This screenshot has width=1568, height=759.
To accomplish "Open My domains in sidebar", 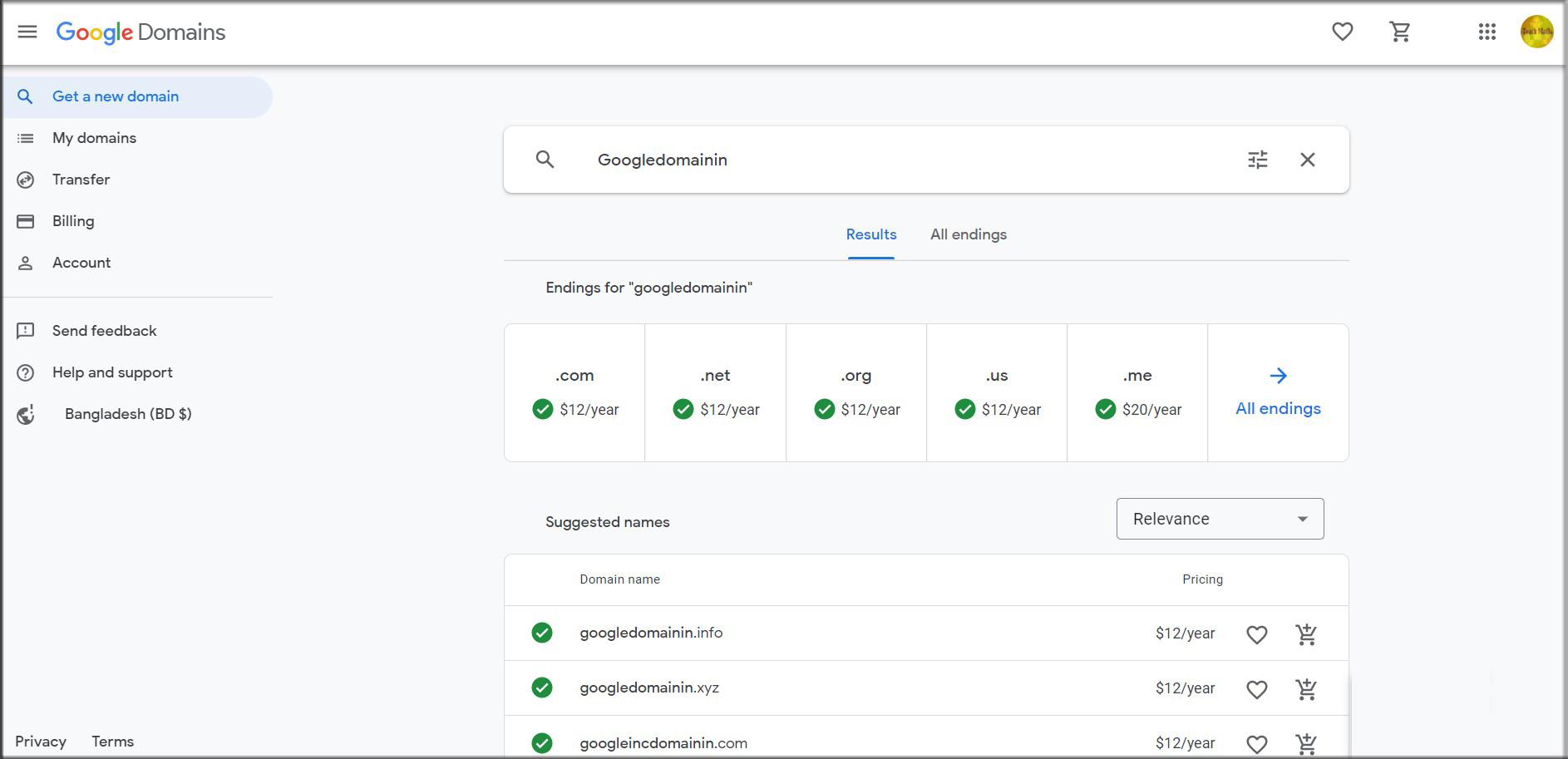I will tap(94, 138).
